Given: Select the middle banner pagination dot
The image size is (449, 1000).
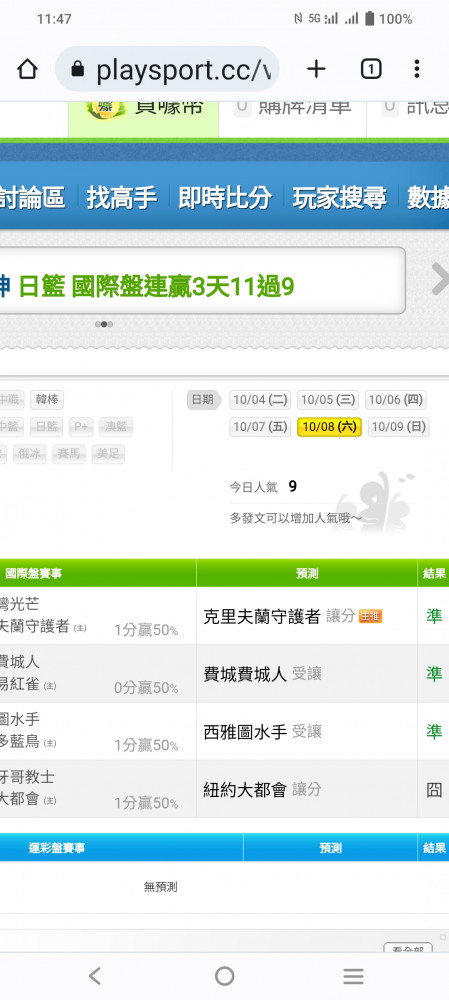Looking at the screenshot, I should coord(104,324).
